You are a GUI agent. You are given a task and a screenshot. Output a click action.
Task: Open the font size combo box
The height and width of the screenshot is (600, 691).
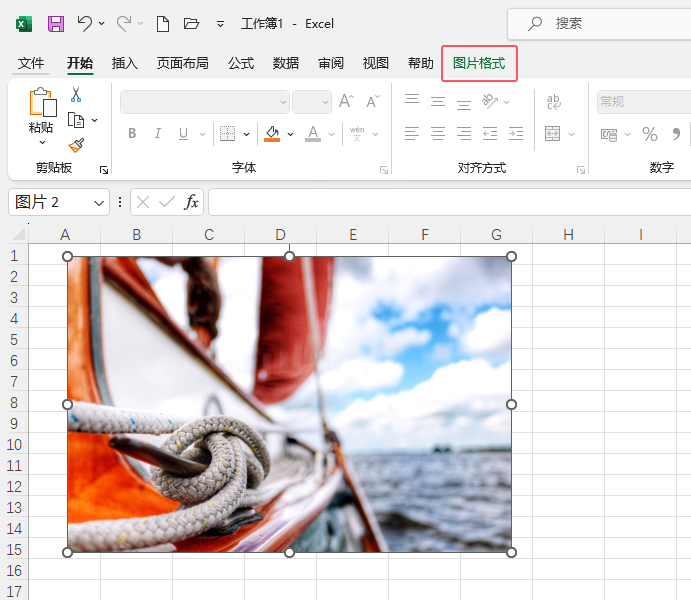click(312, 102)
